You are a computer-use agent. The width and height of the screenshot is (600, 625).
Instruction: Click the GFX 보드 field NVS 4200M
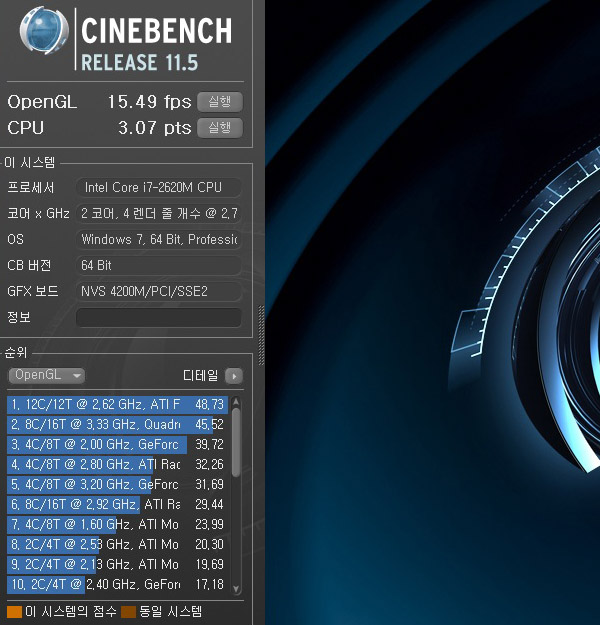(159, 291)
